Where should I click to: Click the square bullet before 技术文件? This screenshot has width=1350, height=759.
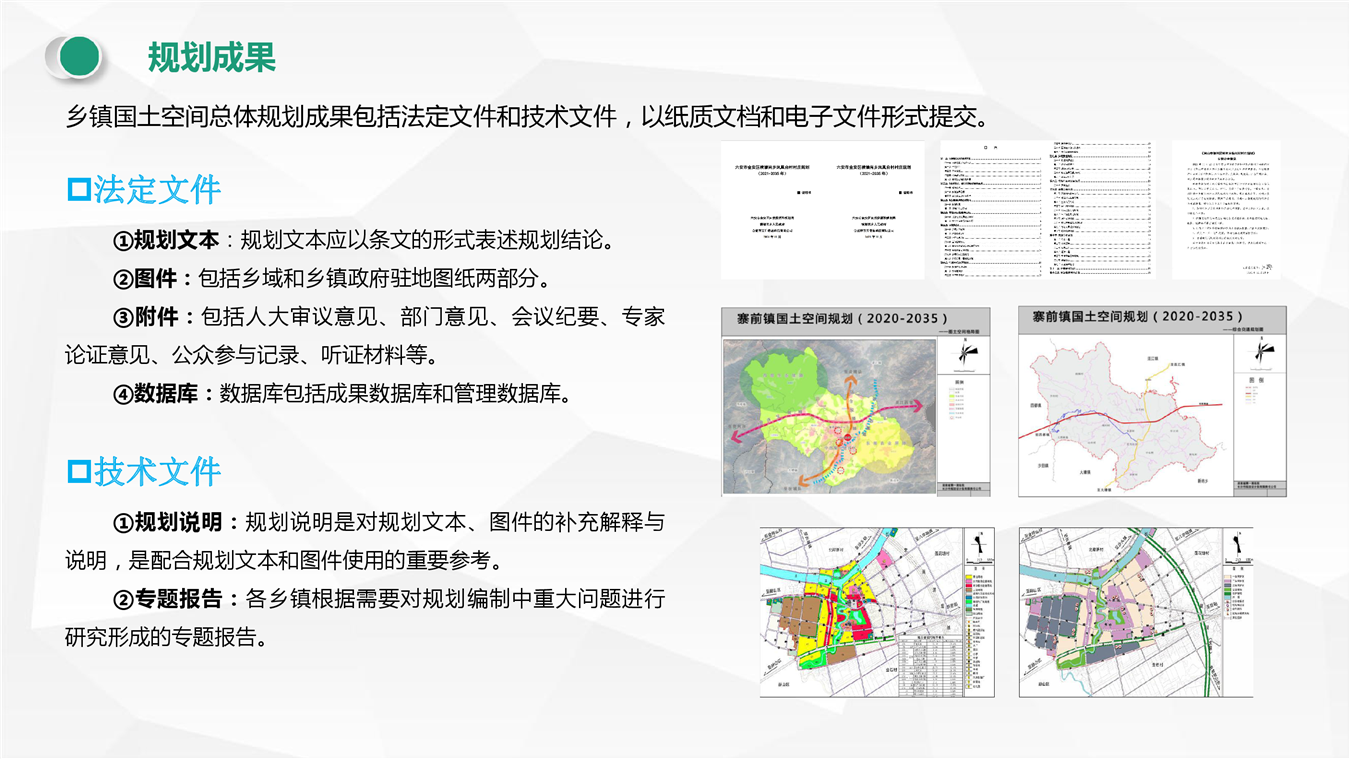point(78,472)
